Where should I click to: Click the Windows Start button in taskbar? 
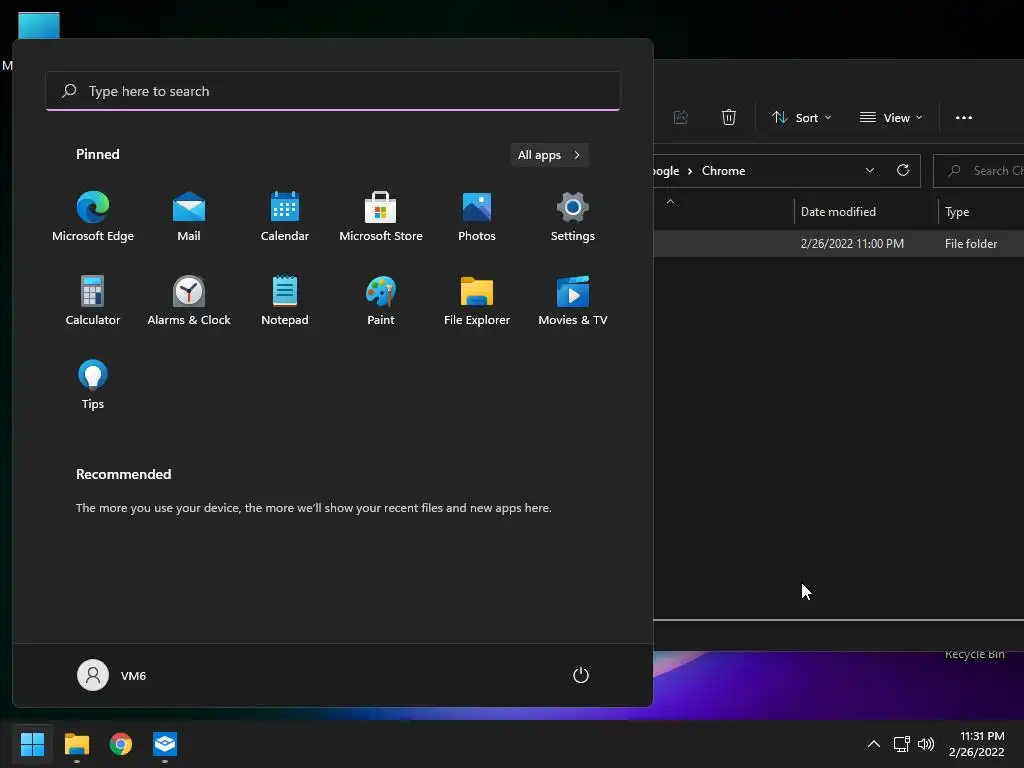coord(32,744)
